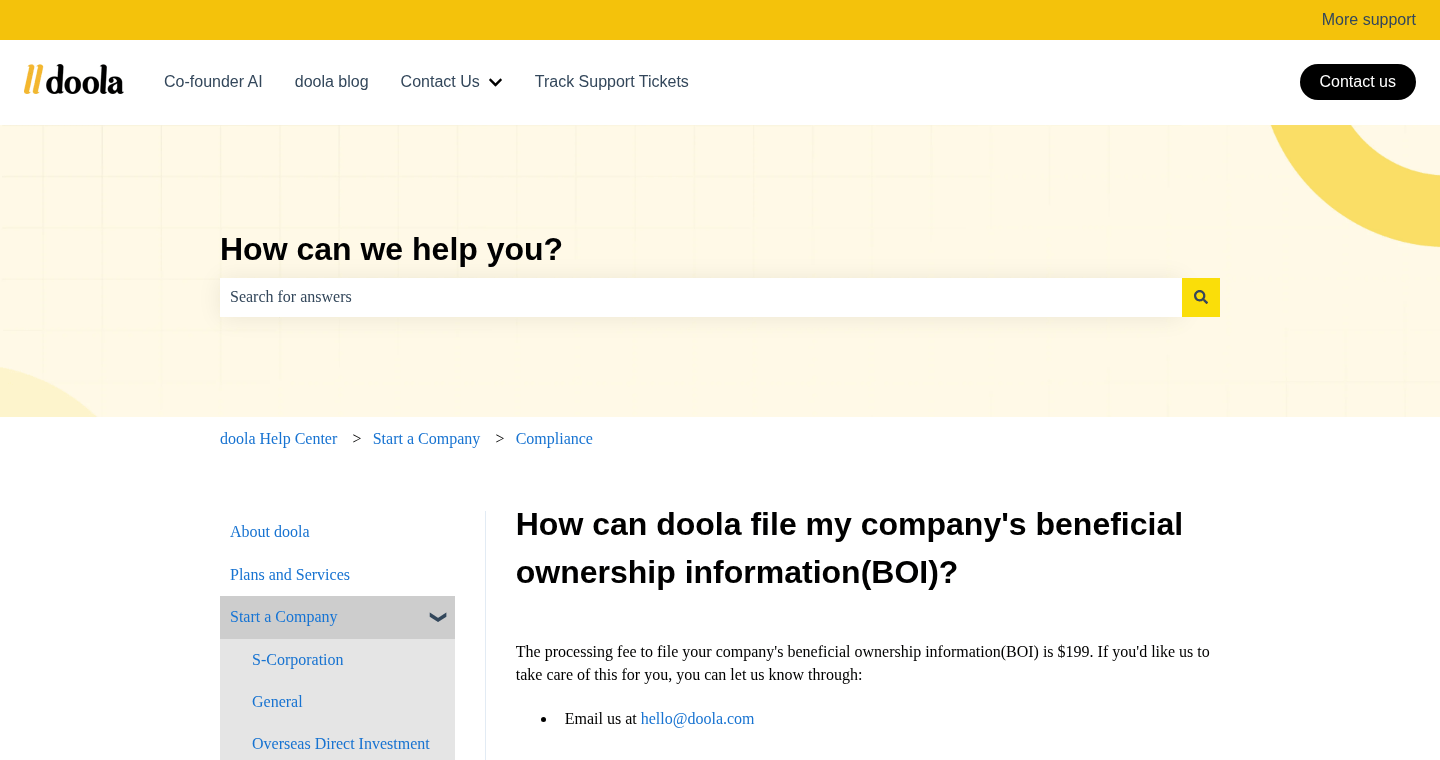Focus the Search for answers field
This screenshot has height=760, width=1440.
click(701, 297)
